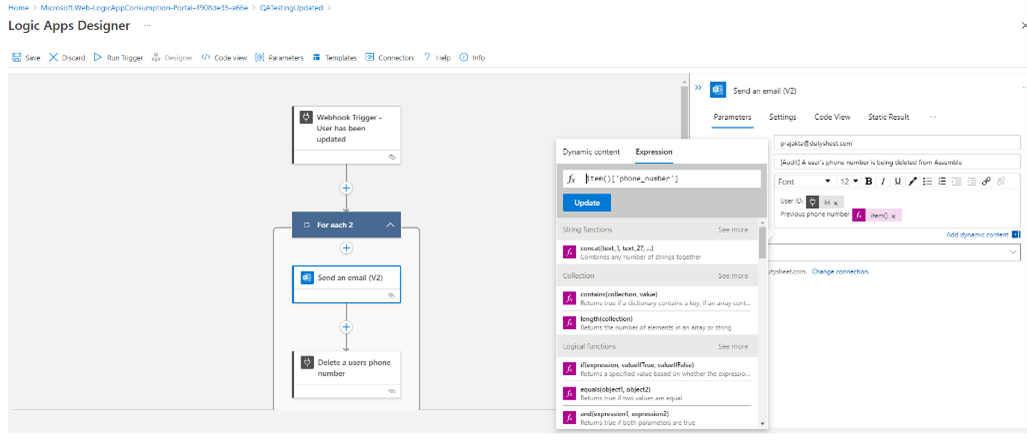1027x440 pixels.
Task: Collapse the For each 2 block
Action: point(390,225)
